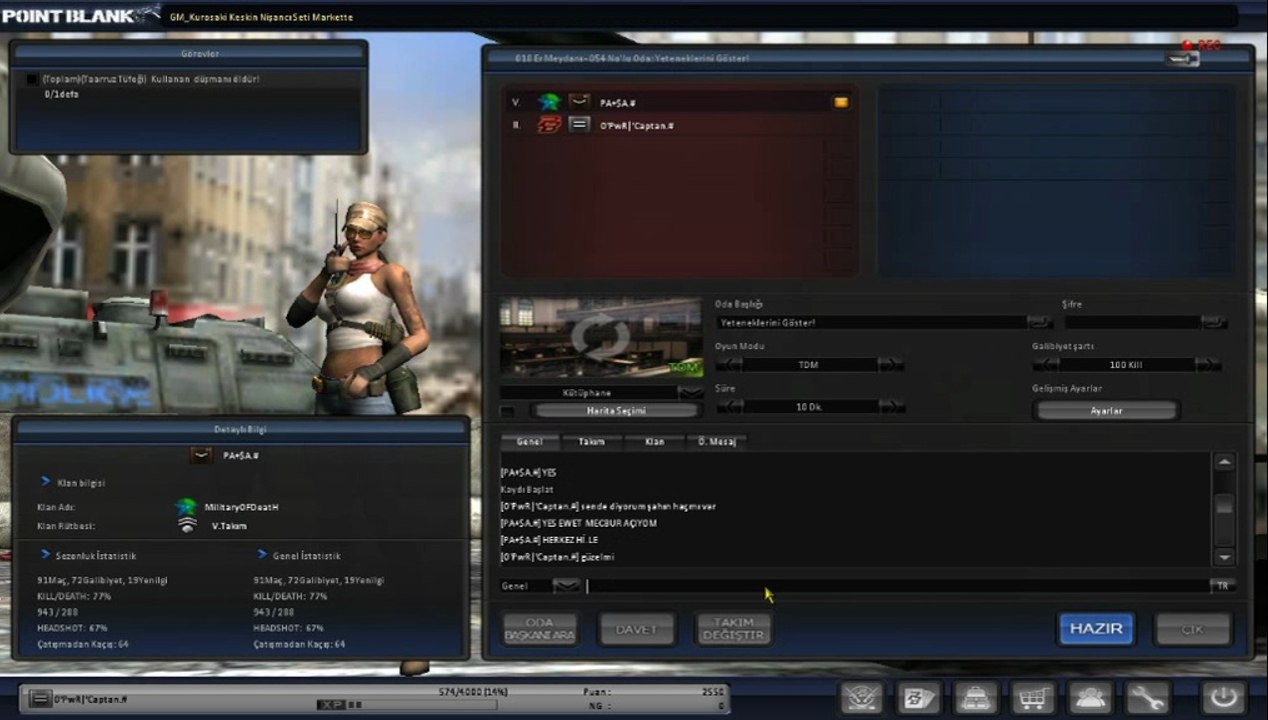
Task: Focus the chat message input field
Action: [x=896, y=586]
